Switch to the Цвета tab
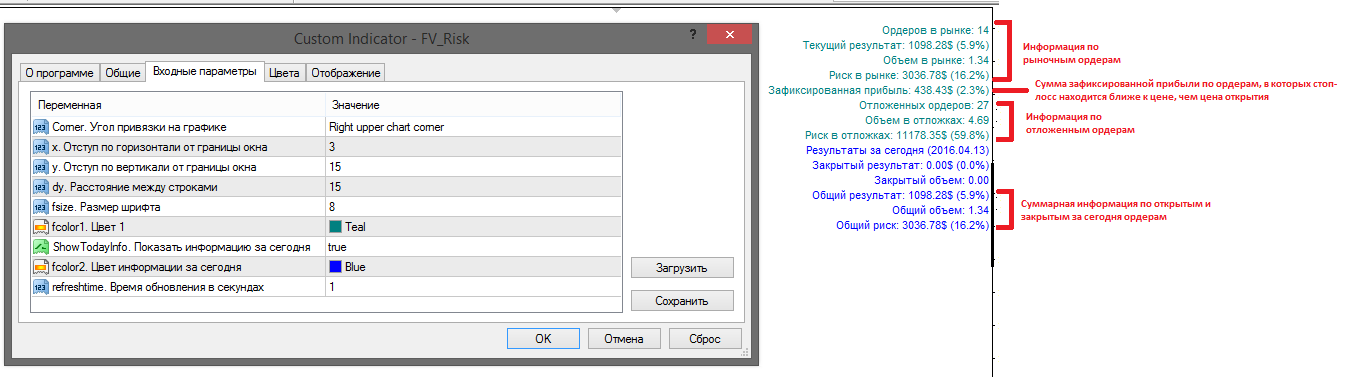1345x390 pixels. (285, 72)
